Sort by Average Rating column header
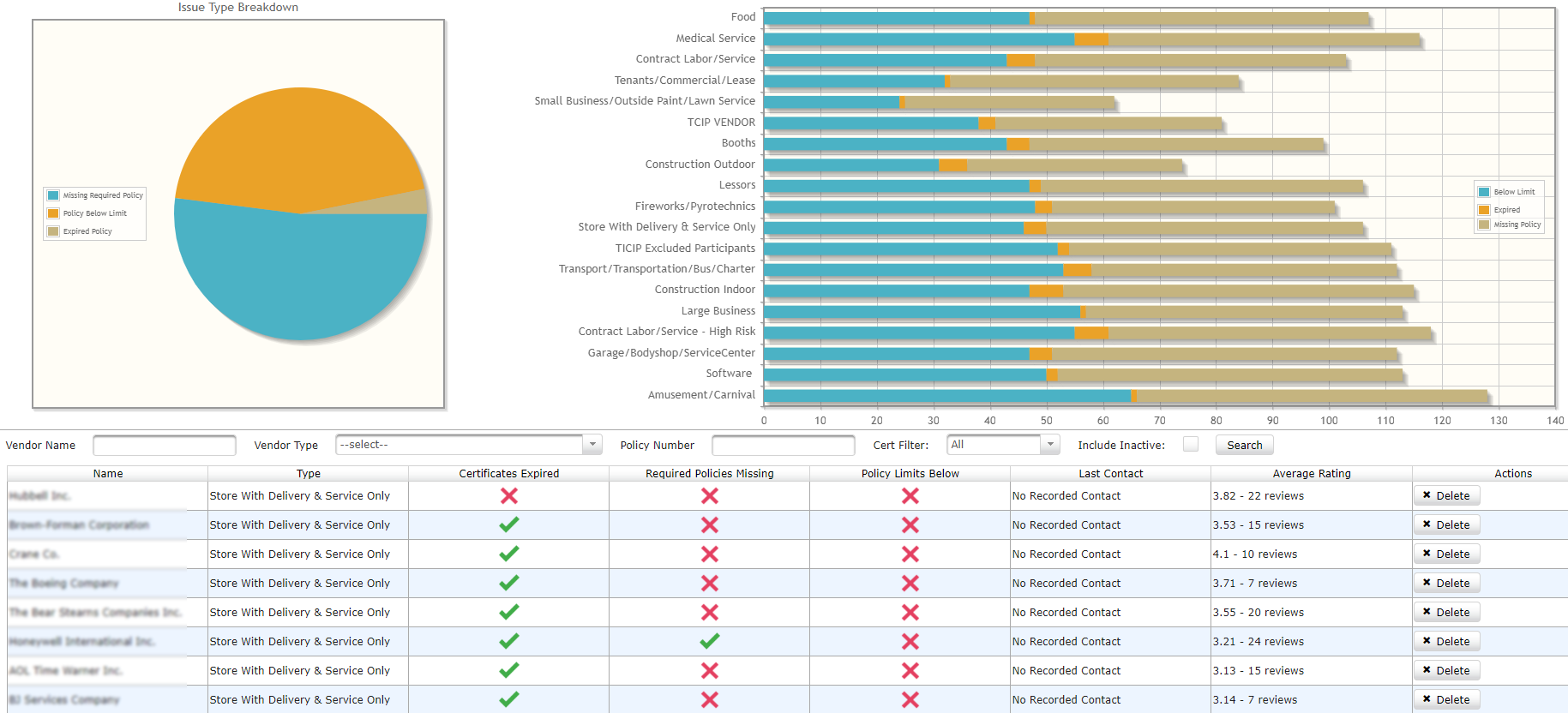The image size is (1568, 713). coord(1311,474)
